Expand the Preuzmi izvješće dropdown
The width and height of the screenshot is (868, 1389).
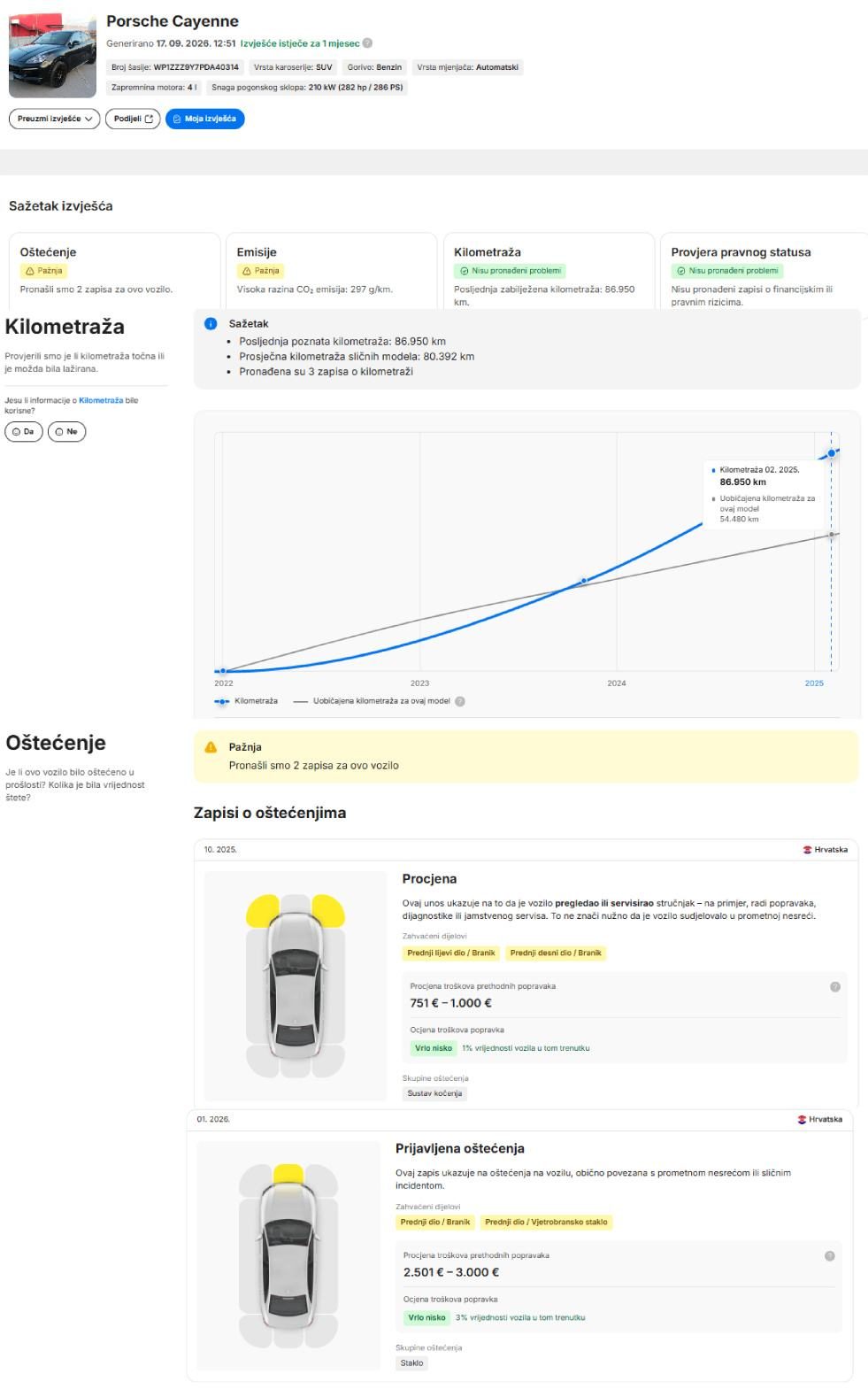coord(55,119)
